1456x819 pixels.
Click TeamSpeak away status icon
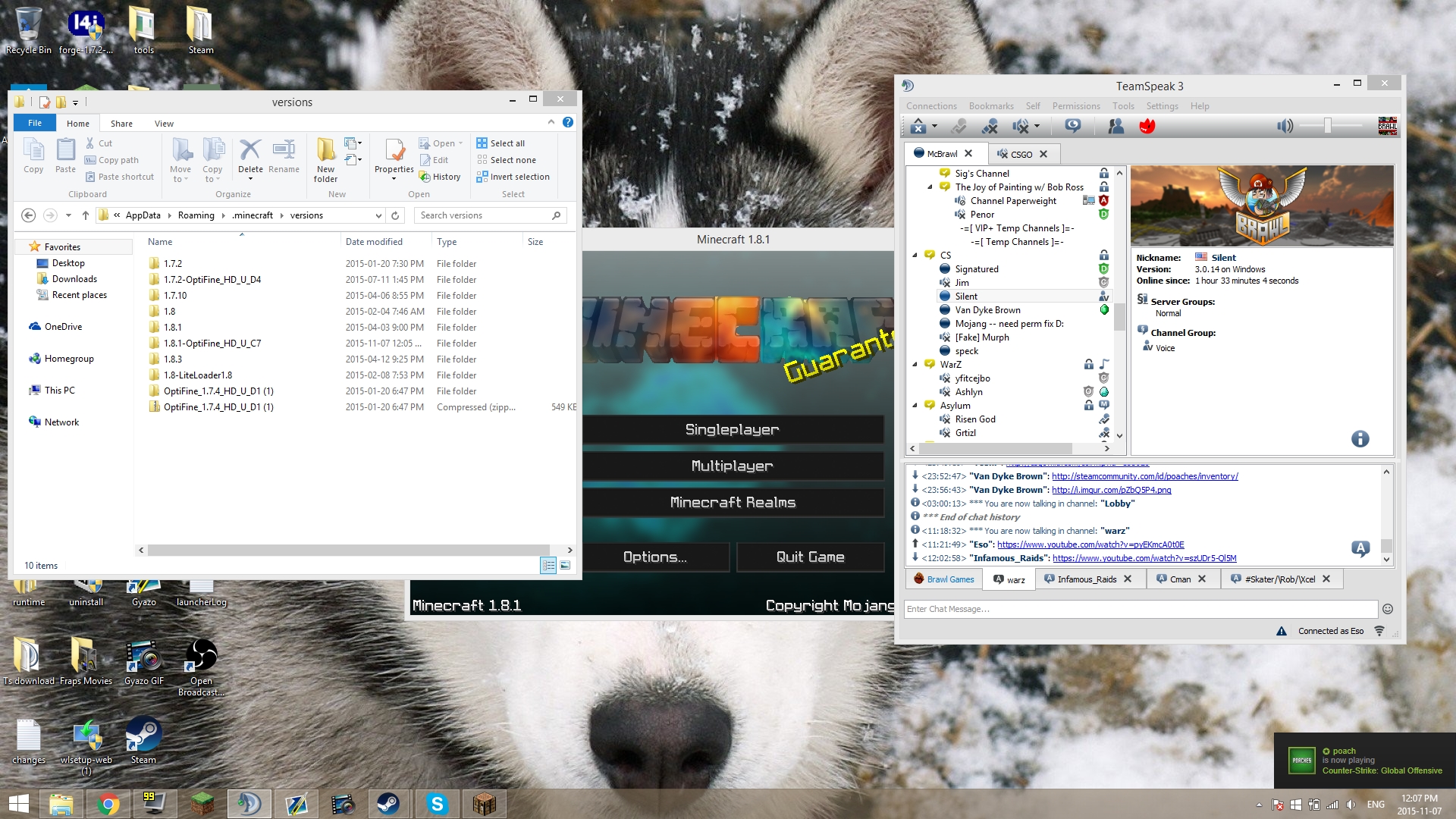pos(1072,126)
